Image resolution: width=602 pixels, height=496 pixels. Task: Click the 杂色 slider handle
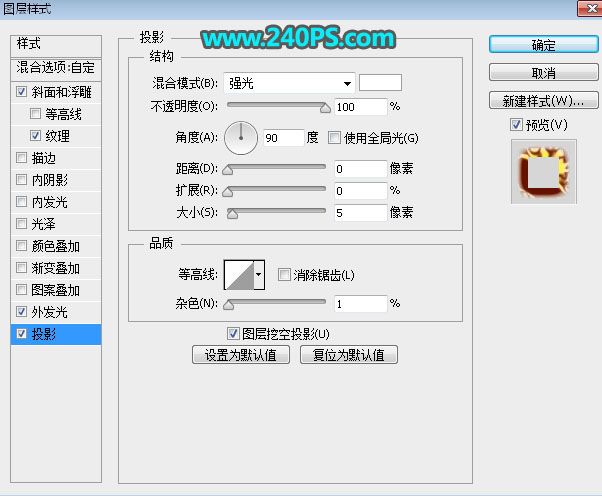[228, 305]
